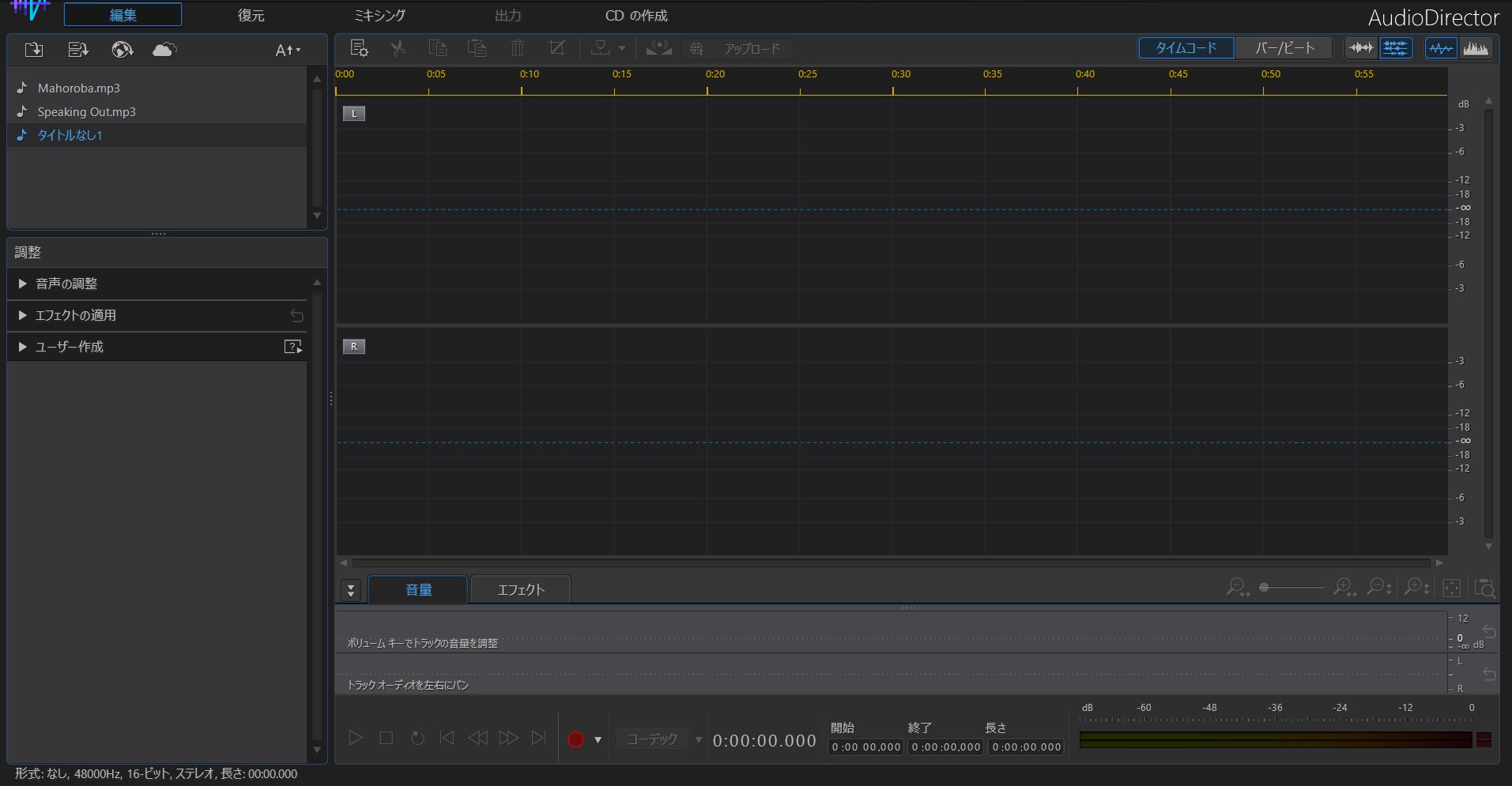Expand the 音声の調整 section
The image size is (1512, 786).
coord(67,284)
